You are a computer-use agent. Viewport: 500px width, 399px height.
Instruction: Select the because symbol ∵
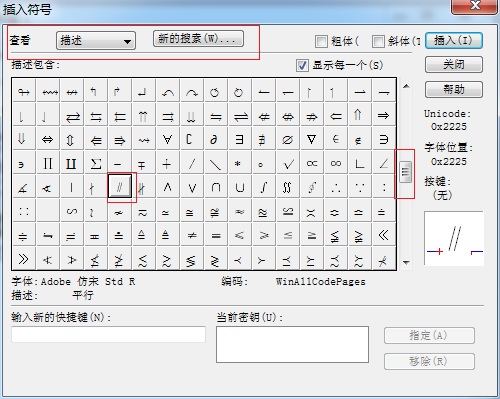point(359,187)
